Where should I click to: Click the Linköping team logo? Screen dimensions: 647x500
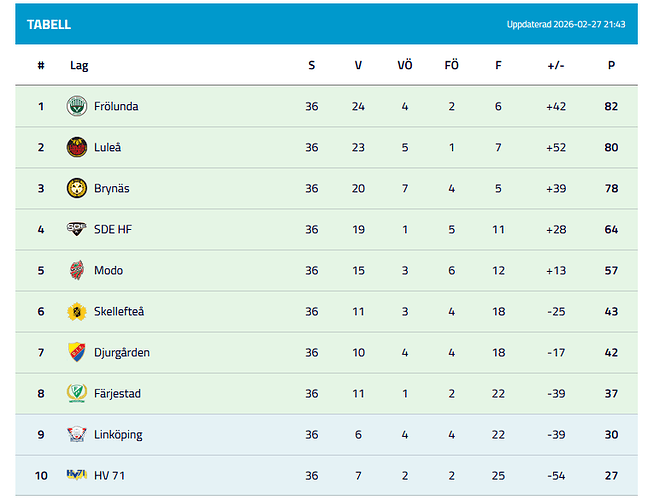[x=77, y=434]
